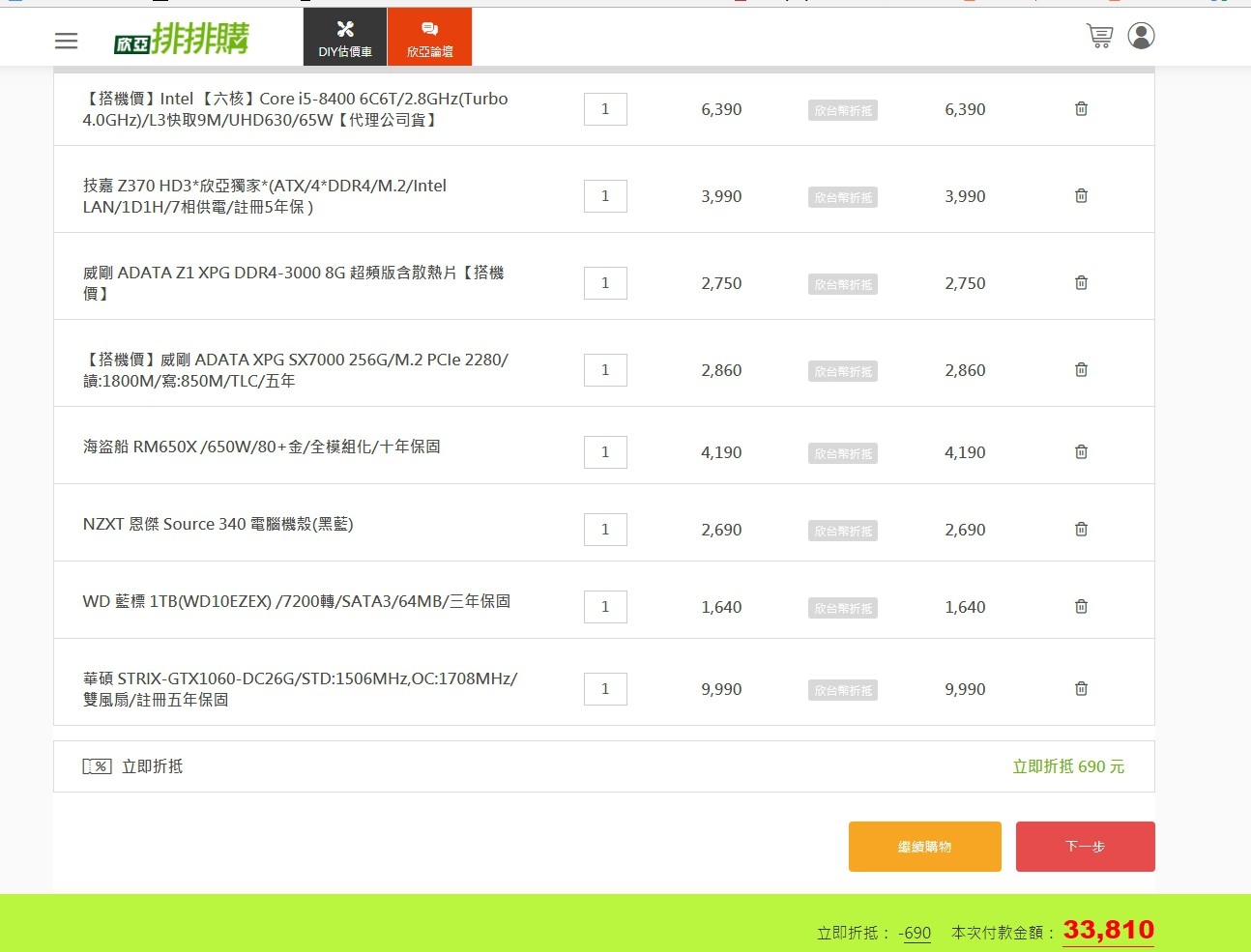The width and height of the screenshot is (1251, 952).
Task: Click 欣台幣折抵 badge on WD 藍標 row
Action: [843, 608]
